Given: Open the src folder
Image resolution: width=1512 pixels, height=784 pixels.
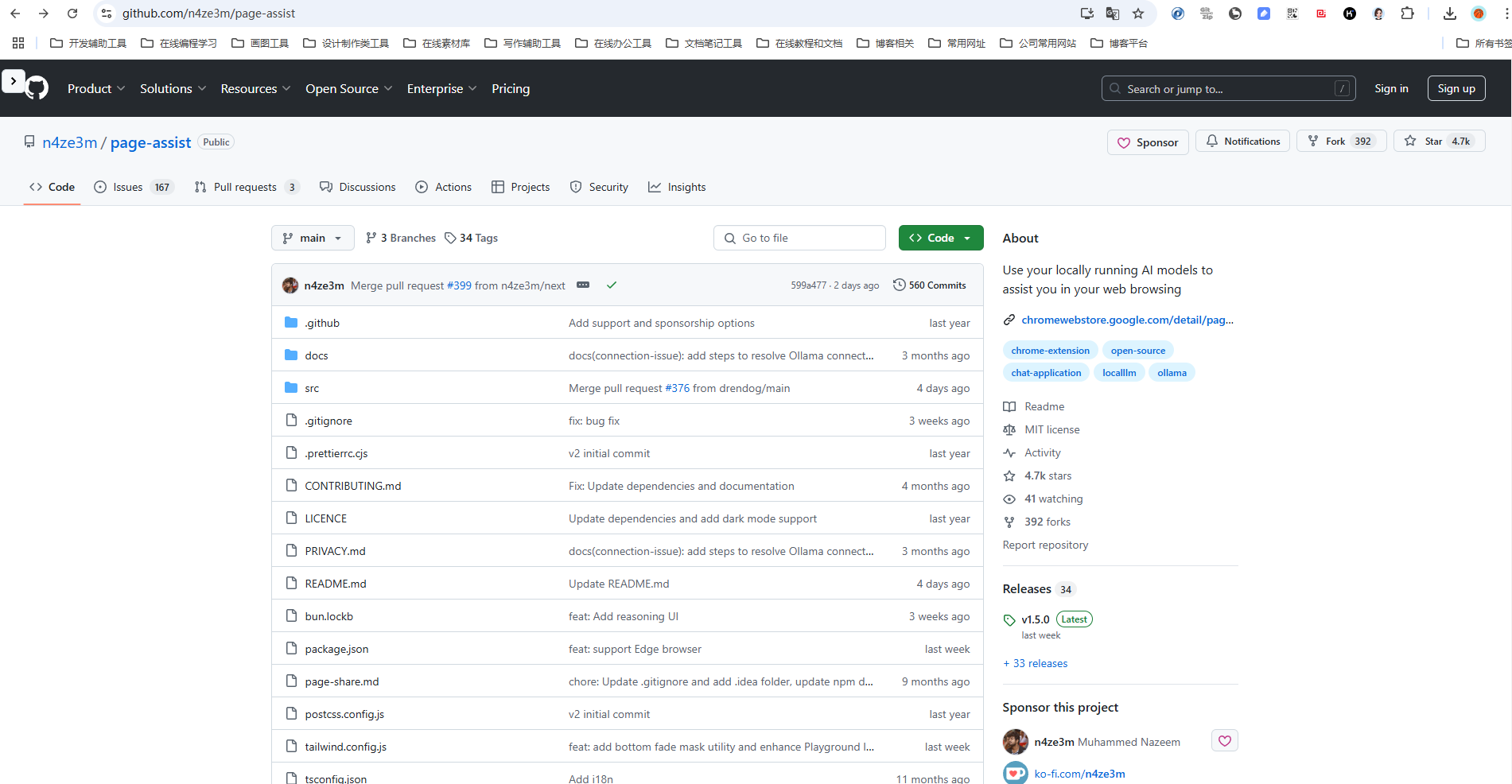Looking at the screenshot, I should [x=312, y=388].
